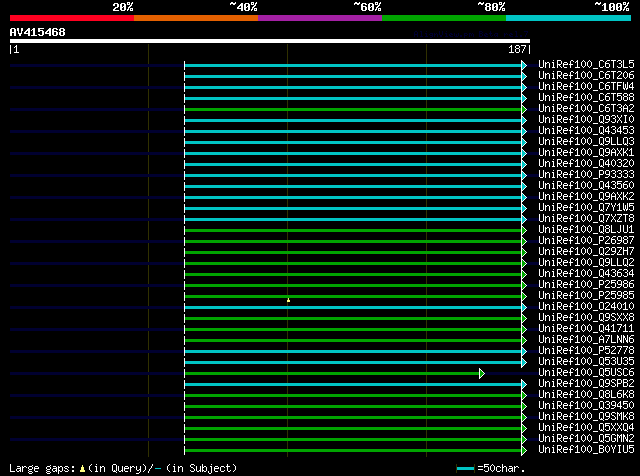Select the UniRef100_Q7XZT8 label
Viewport: 640px width, 476px height.
586,219
